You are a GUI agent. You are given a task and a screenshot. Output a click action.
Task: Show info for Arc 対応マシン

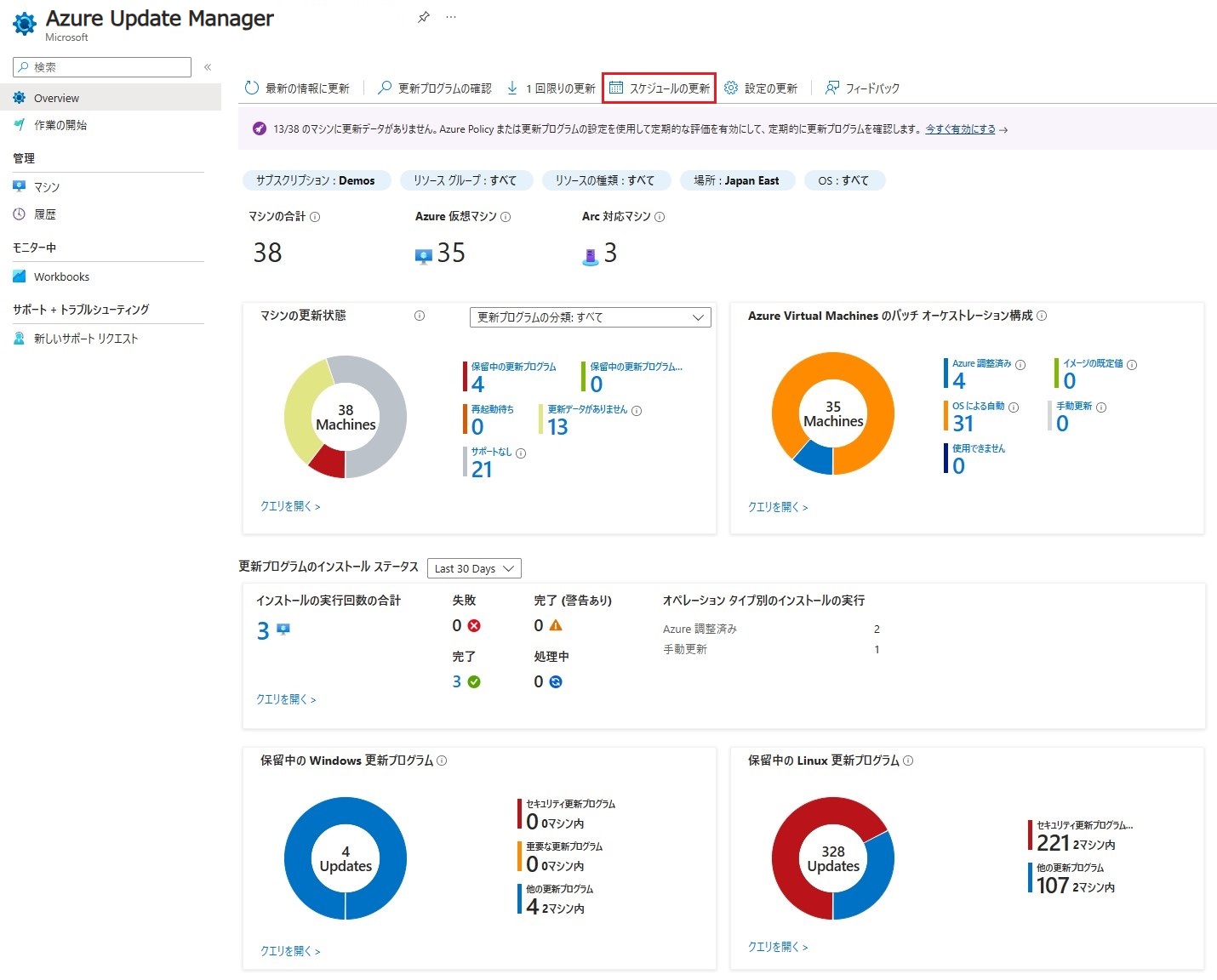(660, 217)
